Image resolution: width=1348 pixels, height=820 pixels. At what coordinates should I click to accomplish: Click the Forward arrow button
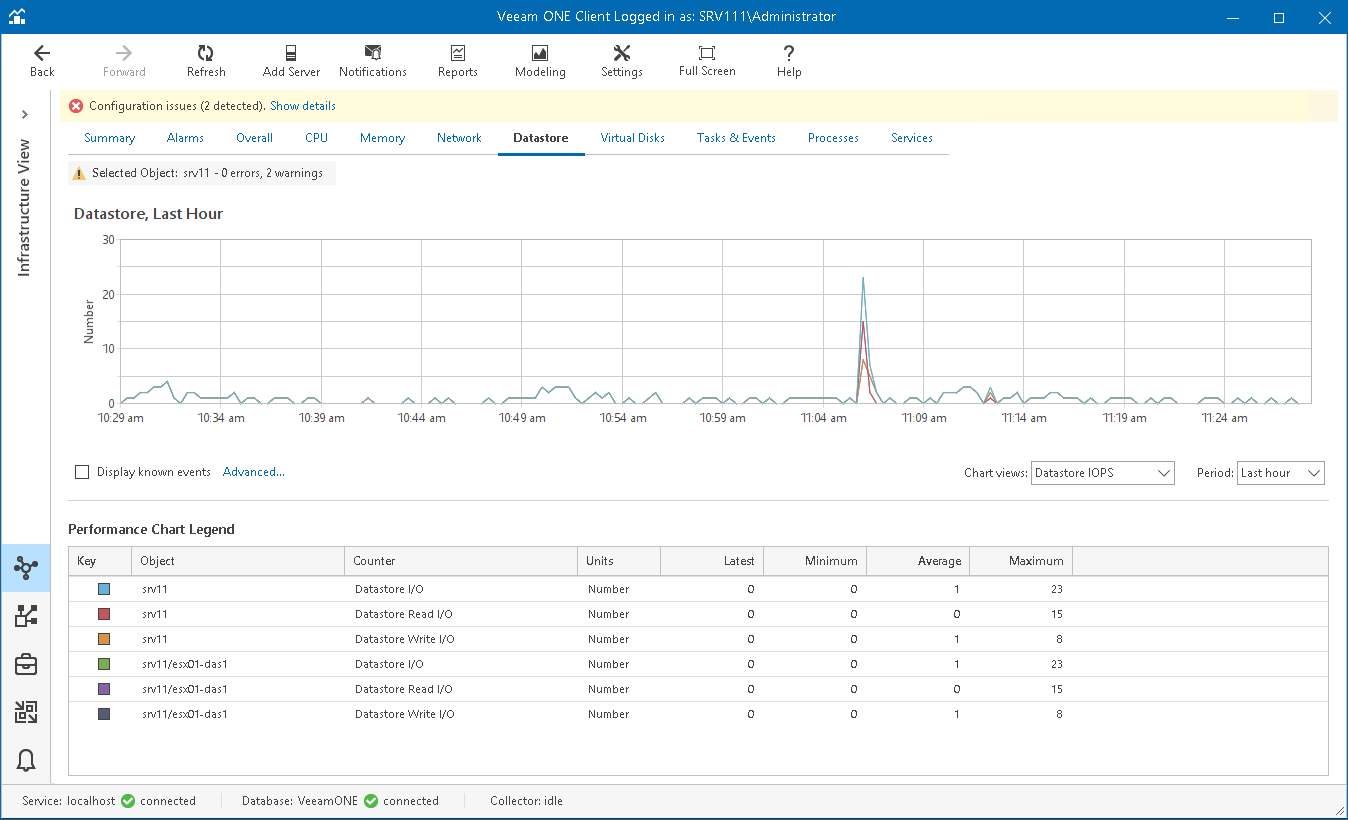click(124, 61)
